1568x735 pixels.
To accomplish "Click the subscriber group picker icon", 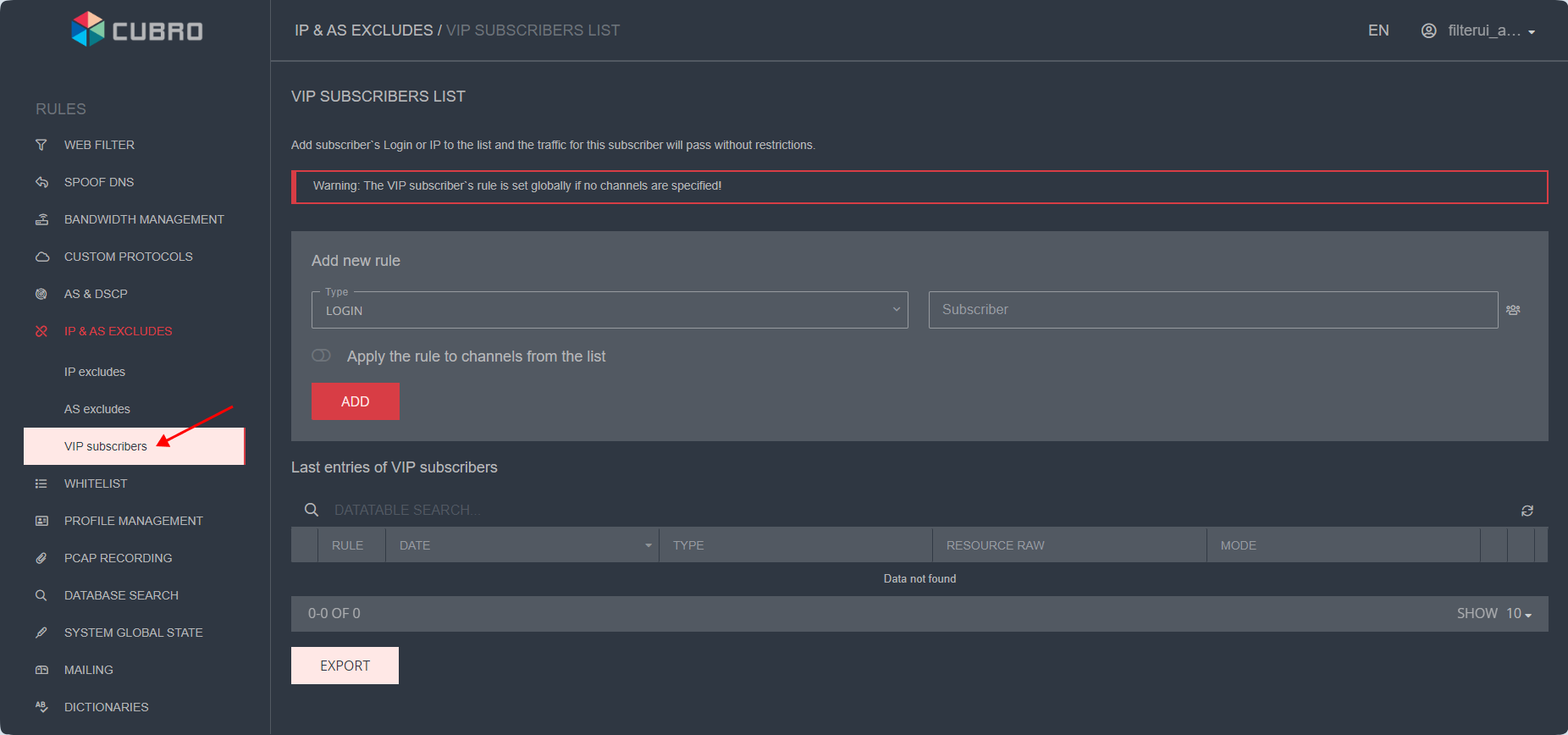I will point(1513,310).
